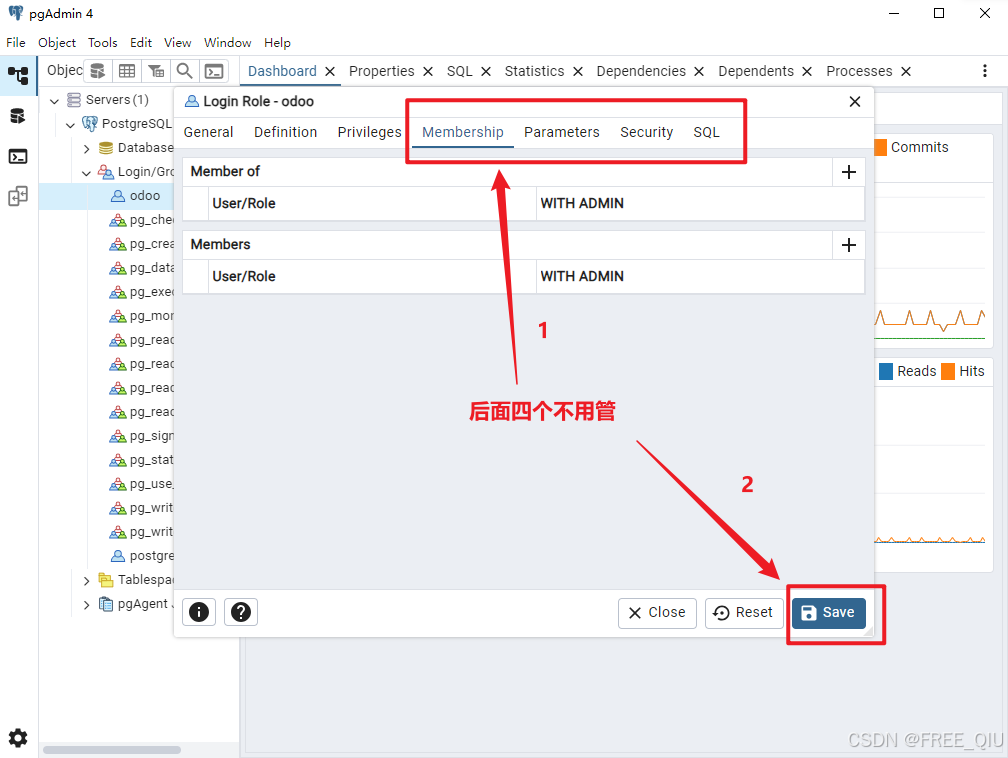Collapse the PostgreSQL server node

click(71, 125)
